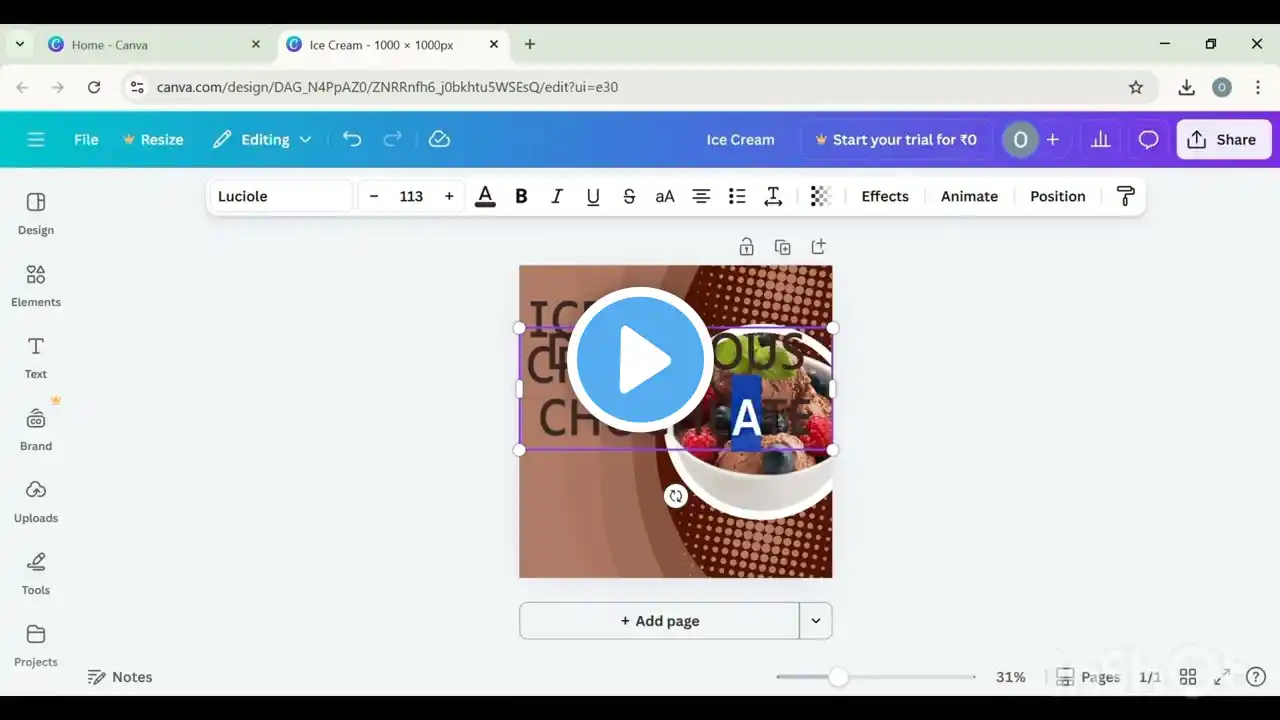Click the Ice Cream design title

pyautogui.click(x=740, y=140)
